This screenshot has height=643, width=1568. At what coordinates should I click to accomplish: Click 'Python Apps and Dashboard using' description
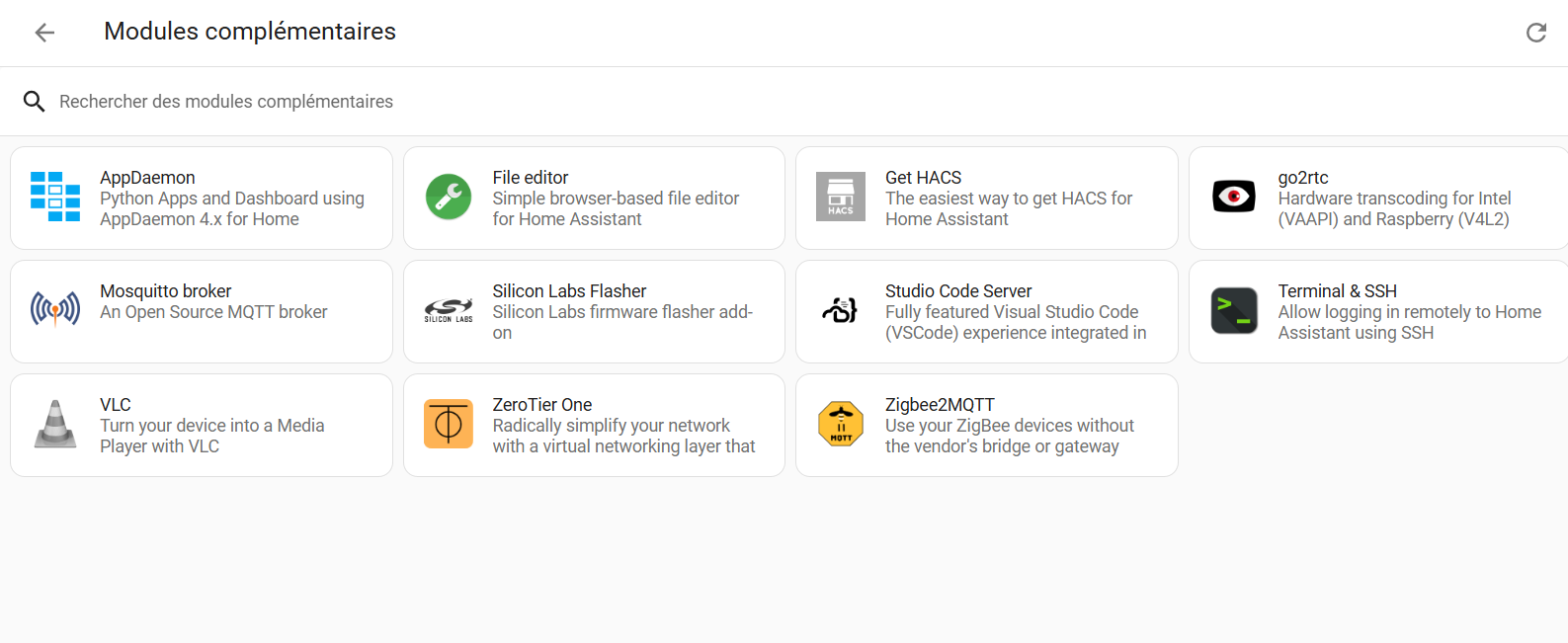pyautogui.click(x=232, y=199)
